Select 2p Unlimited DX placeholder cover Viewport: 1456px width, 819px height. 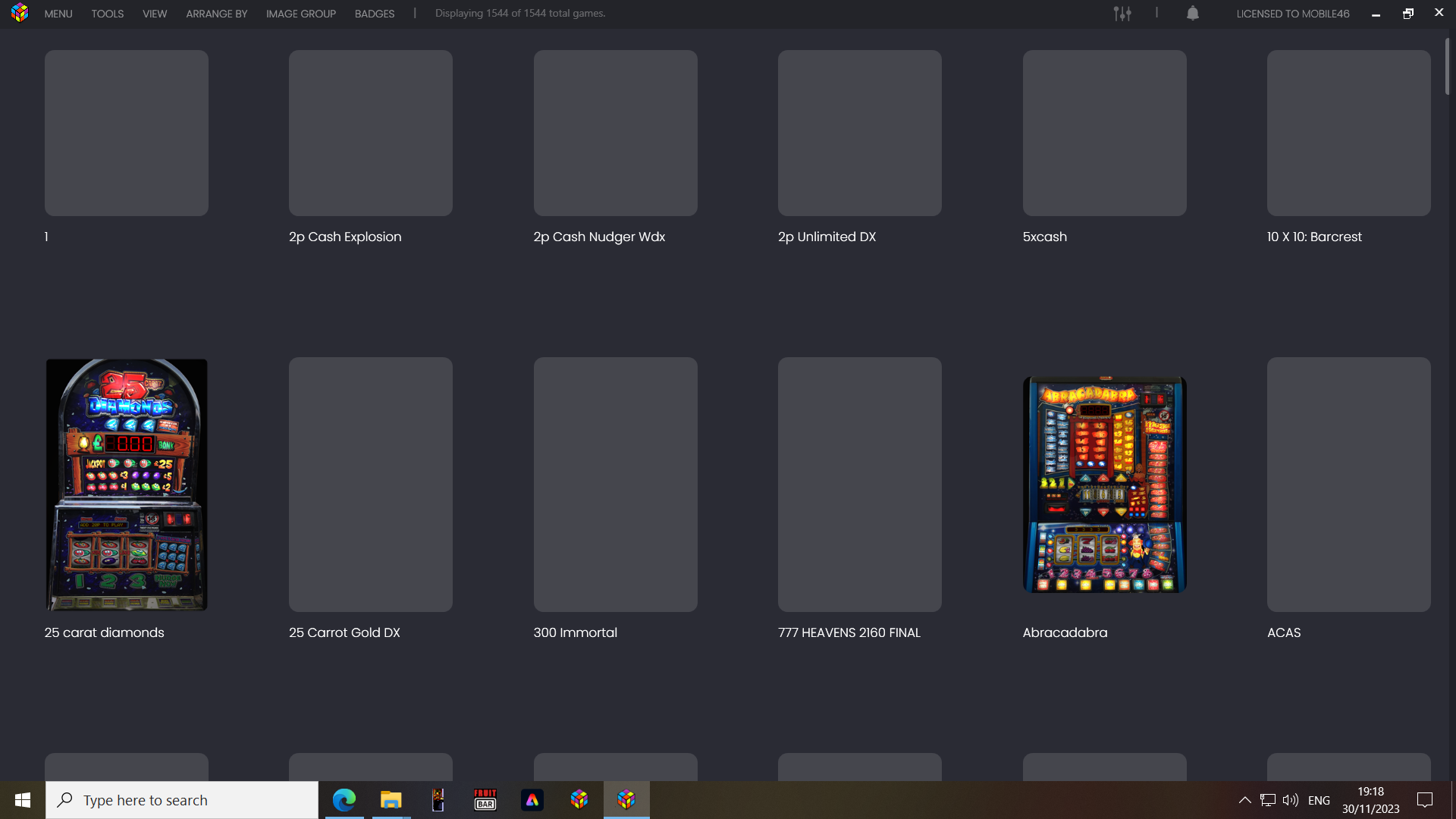pos(860,133)
